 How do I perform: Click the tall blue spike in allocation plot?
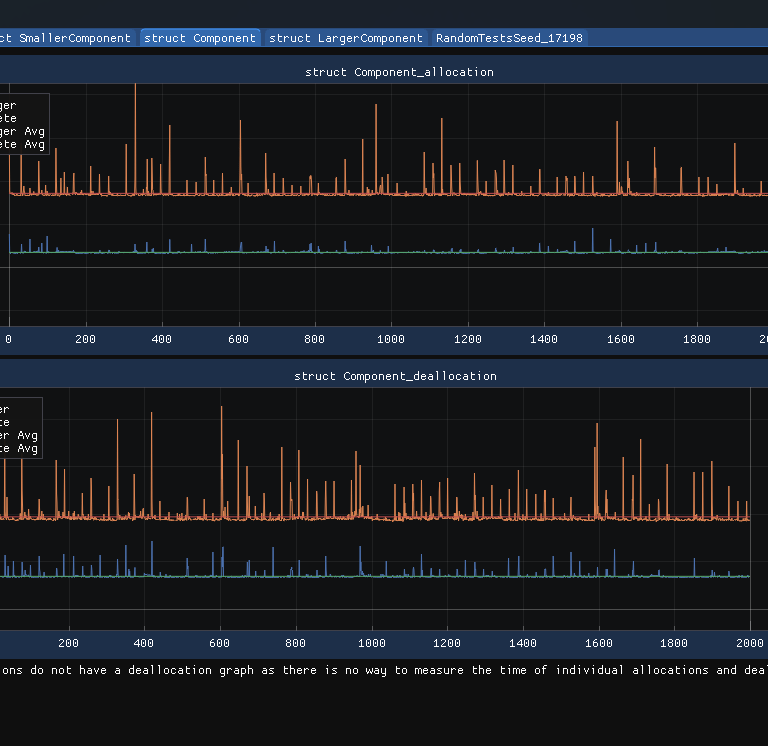[x=593, y=238]
